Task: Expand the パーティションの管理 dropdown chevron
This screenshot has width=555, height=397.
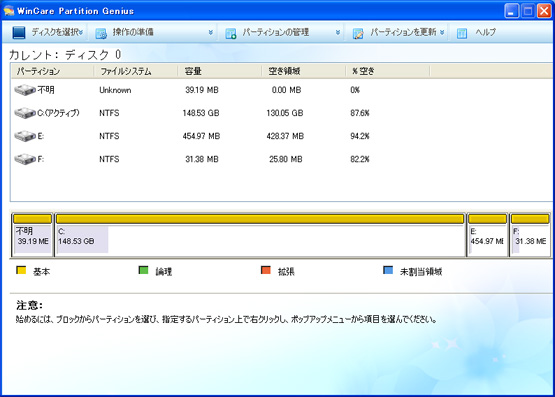Action: (x=338, y=32)
